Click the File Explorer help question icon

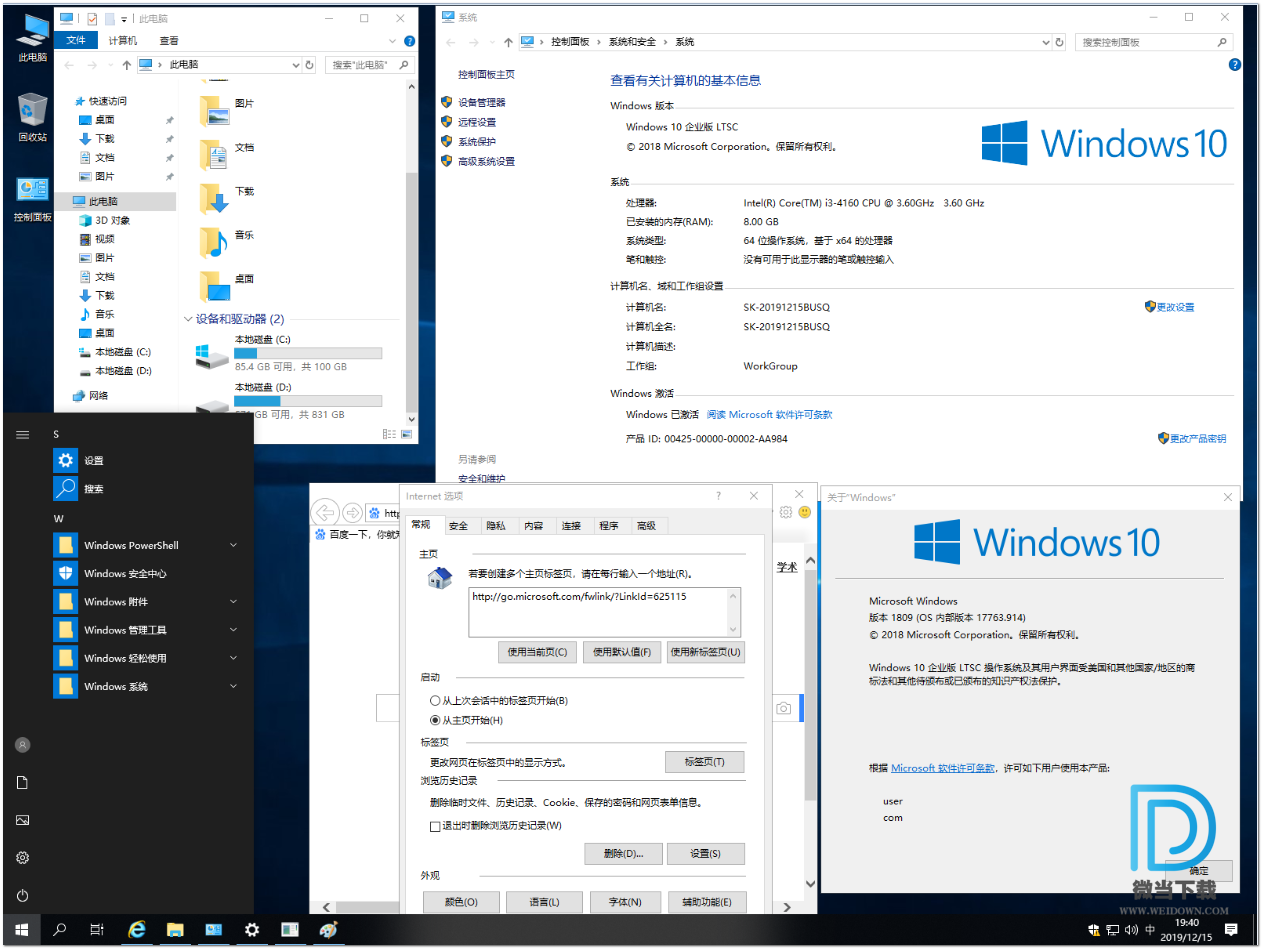click(x=410, y=41)
